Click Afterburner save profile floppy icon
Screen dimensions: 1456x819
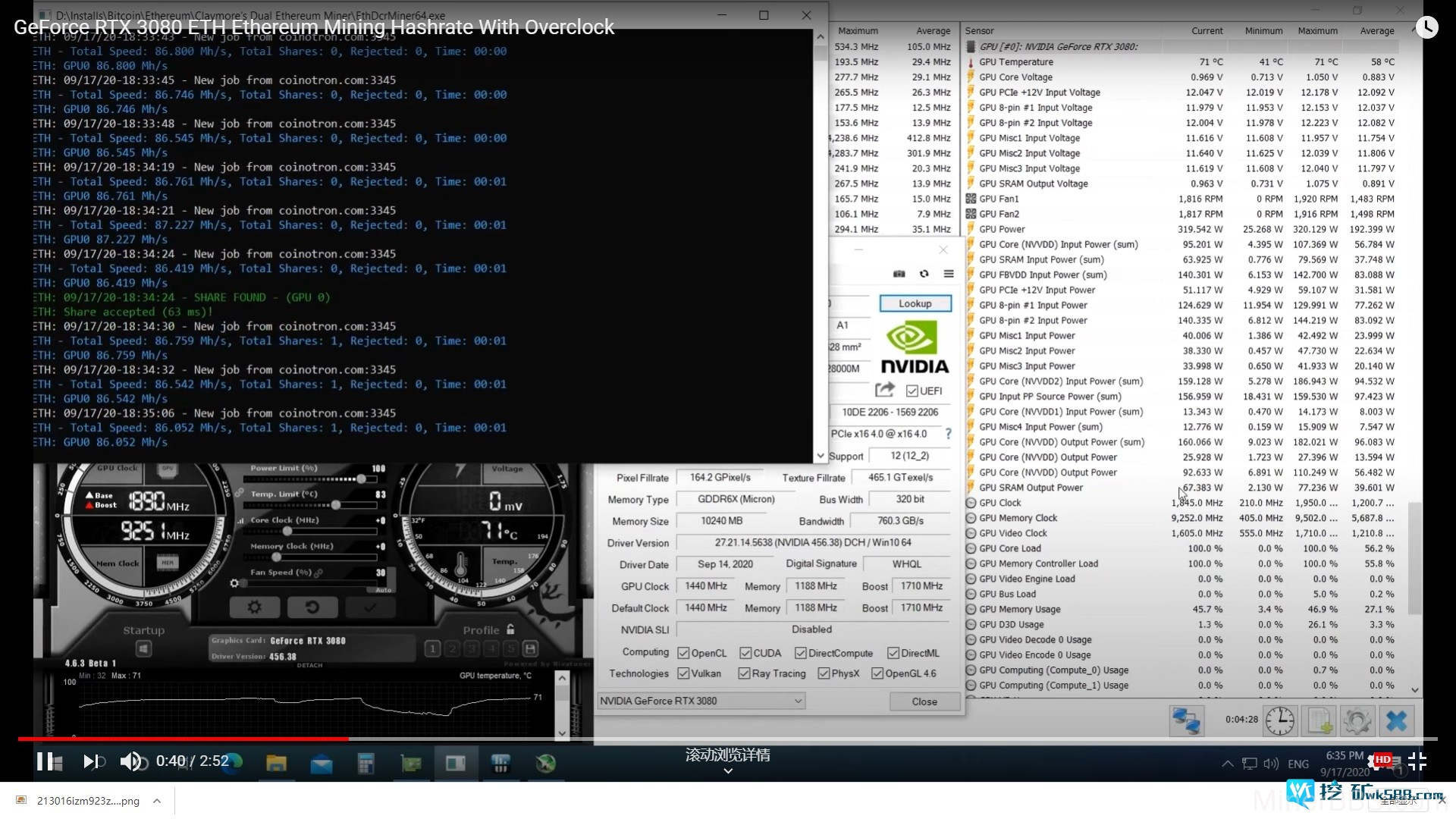coord(531,648)
